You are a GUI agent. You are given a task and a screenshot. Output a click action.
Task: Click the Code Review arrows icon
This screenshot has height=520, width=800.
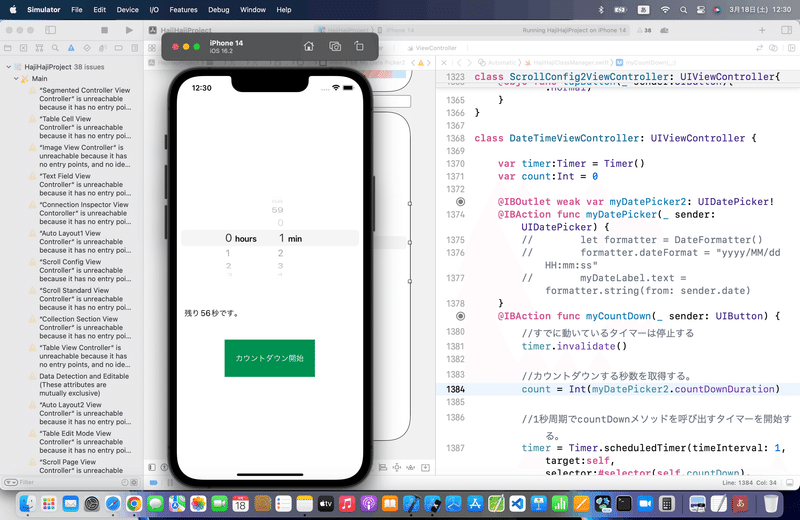tap(759, 48)
